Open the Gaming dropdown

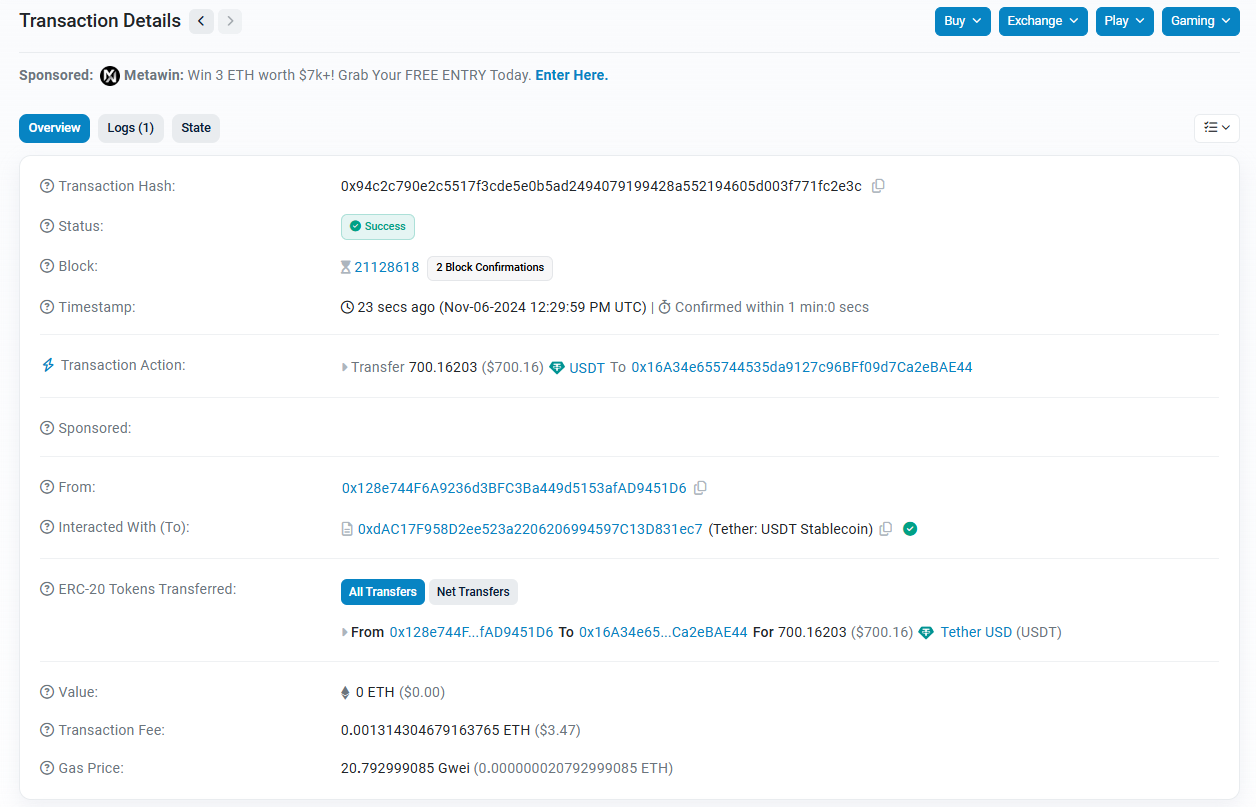coord(1201,21)
